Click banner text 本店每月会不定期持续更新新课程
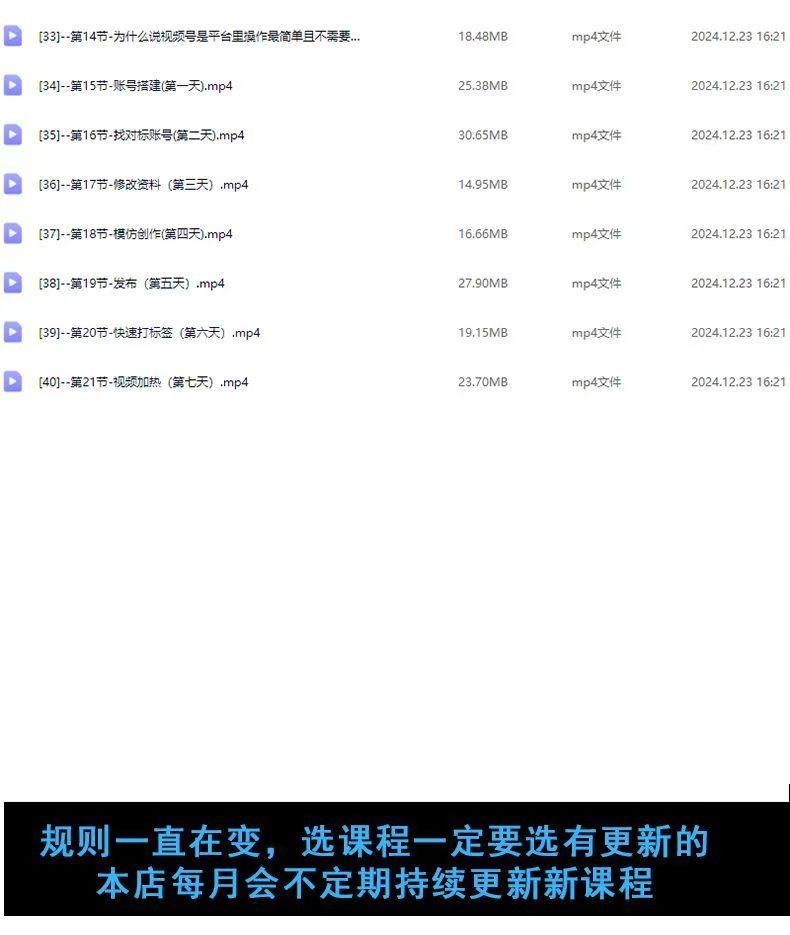Image resolution: width=790 pixels, height=935 pixels. [375, 883]
